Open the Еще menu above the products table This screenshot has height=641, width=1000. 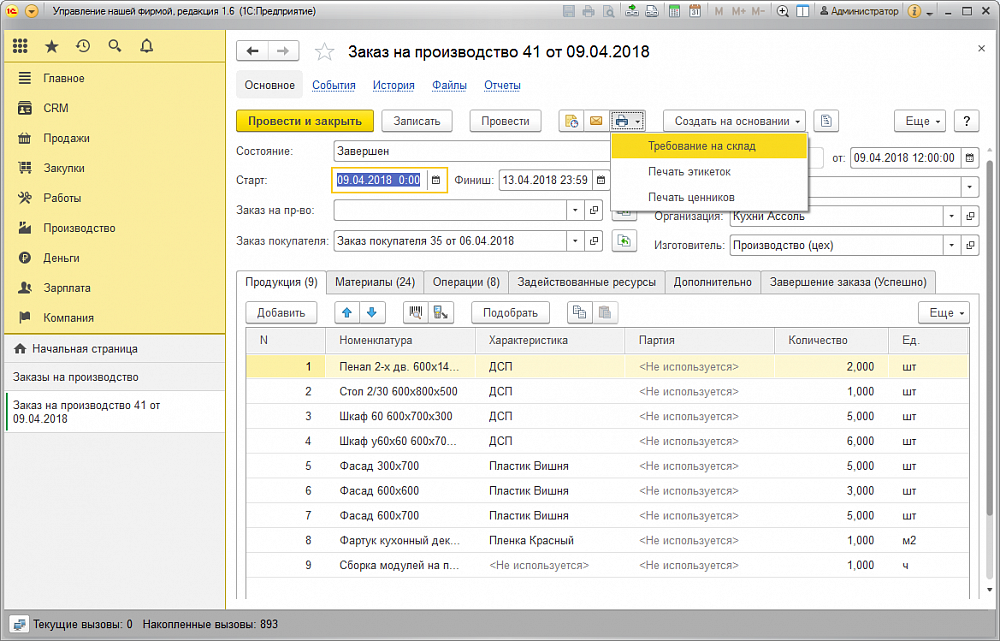click(944, 313)
